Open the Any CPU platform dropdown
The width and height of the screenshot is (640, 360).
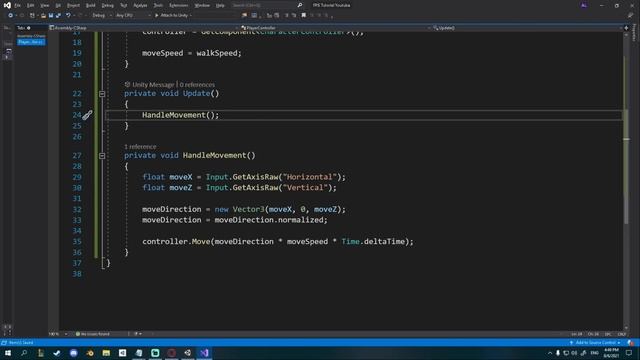(133, 16)
